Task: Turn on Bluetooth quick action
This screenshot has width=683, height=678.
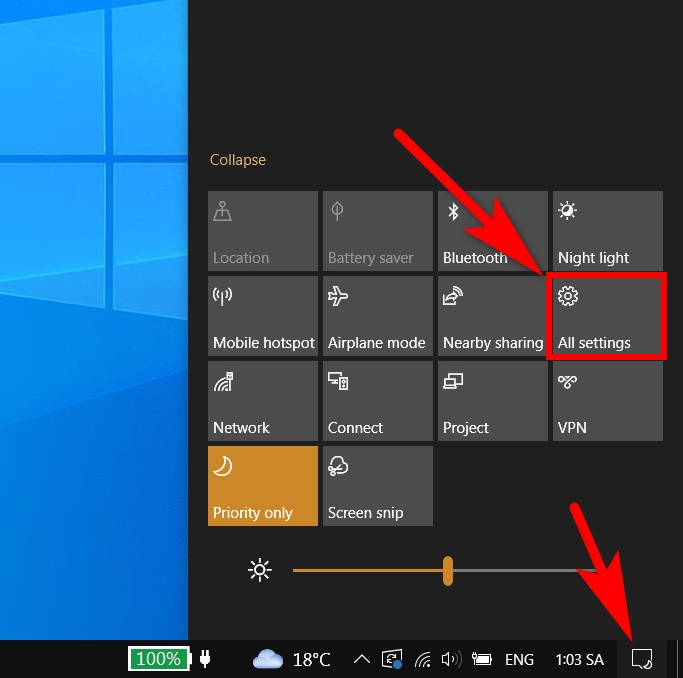Action: click(493, 231)
